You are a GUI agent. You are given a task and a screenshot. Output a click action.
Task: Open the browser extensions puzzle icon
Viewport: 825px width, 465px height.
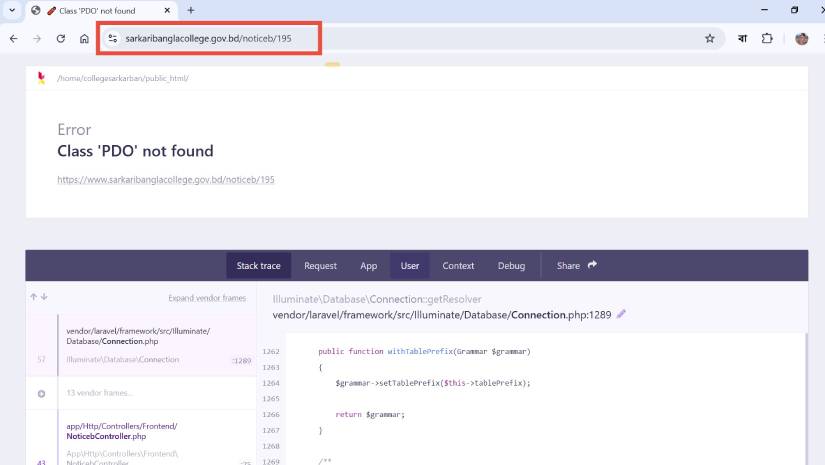(x=767, y=38)
